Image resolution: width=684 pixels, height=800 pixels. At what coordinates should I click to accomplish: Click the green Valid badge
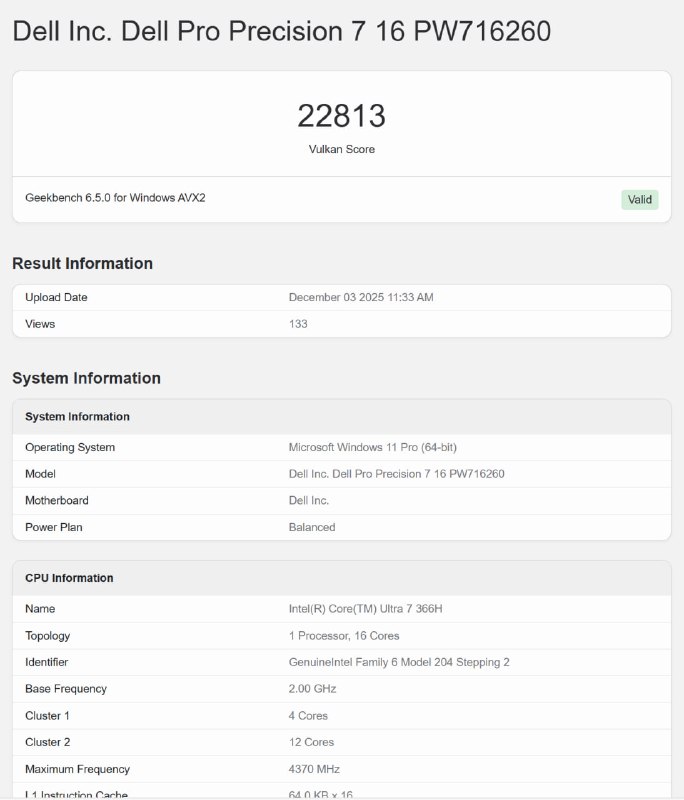(640, 199)
